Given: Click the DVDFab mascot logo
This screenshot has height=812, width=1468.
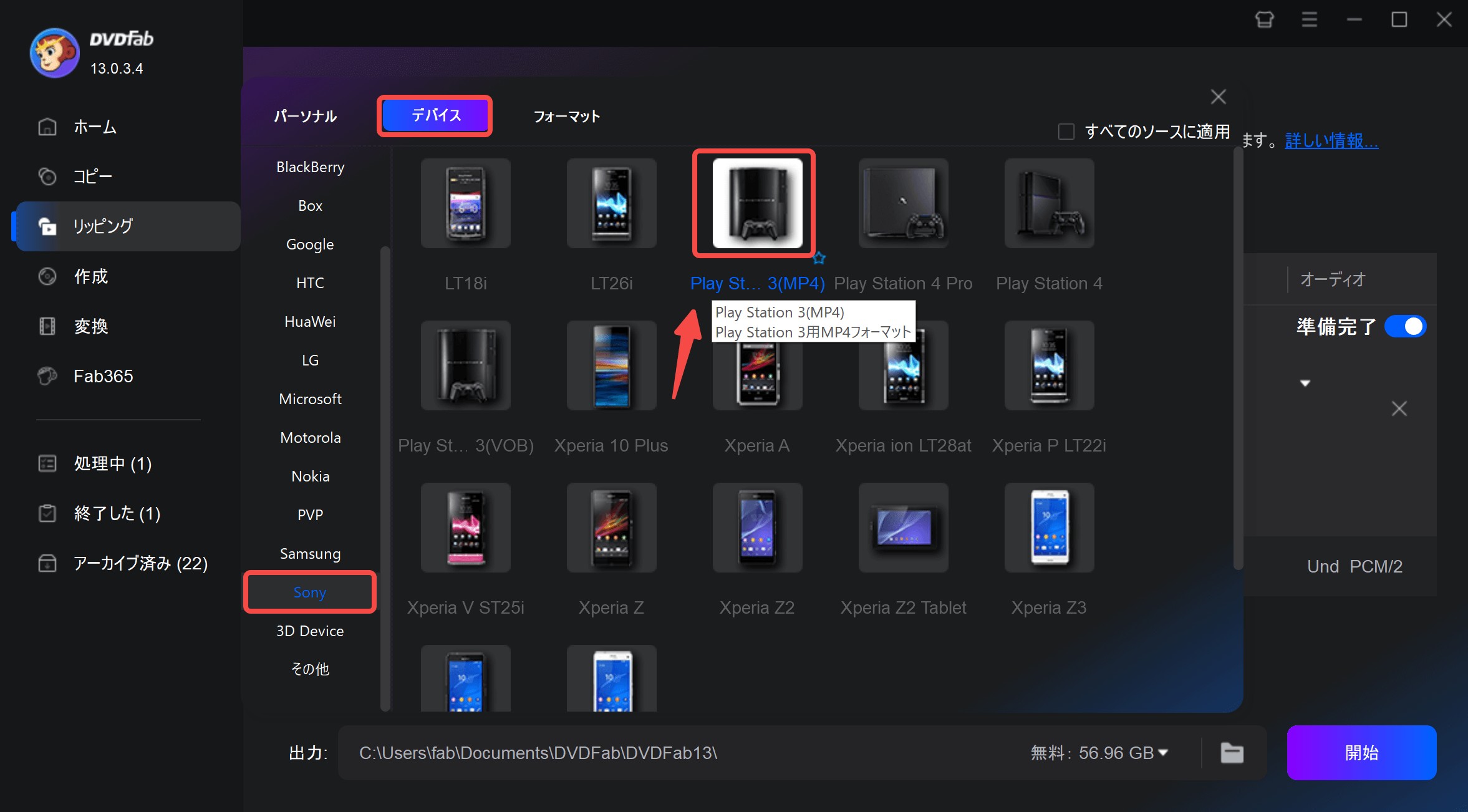Looking at the screenshot, I should 55,53.
